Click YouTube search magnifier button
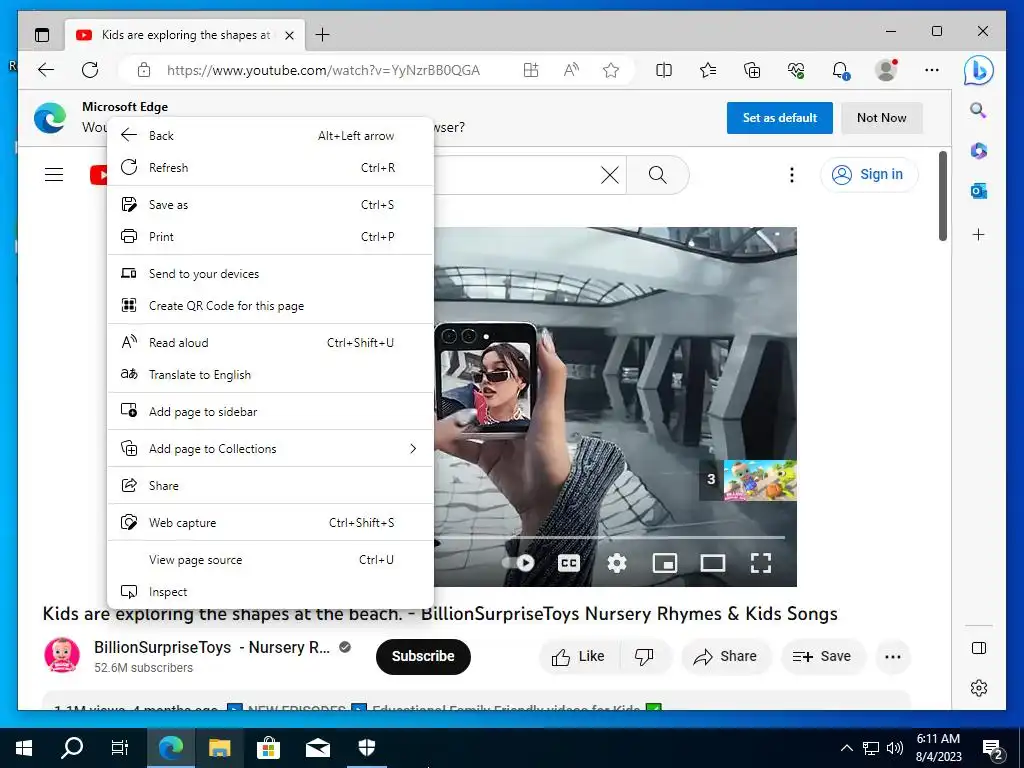Screen dimensions: 1024x768 tap(658, 174)
